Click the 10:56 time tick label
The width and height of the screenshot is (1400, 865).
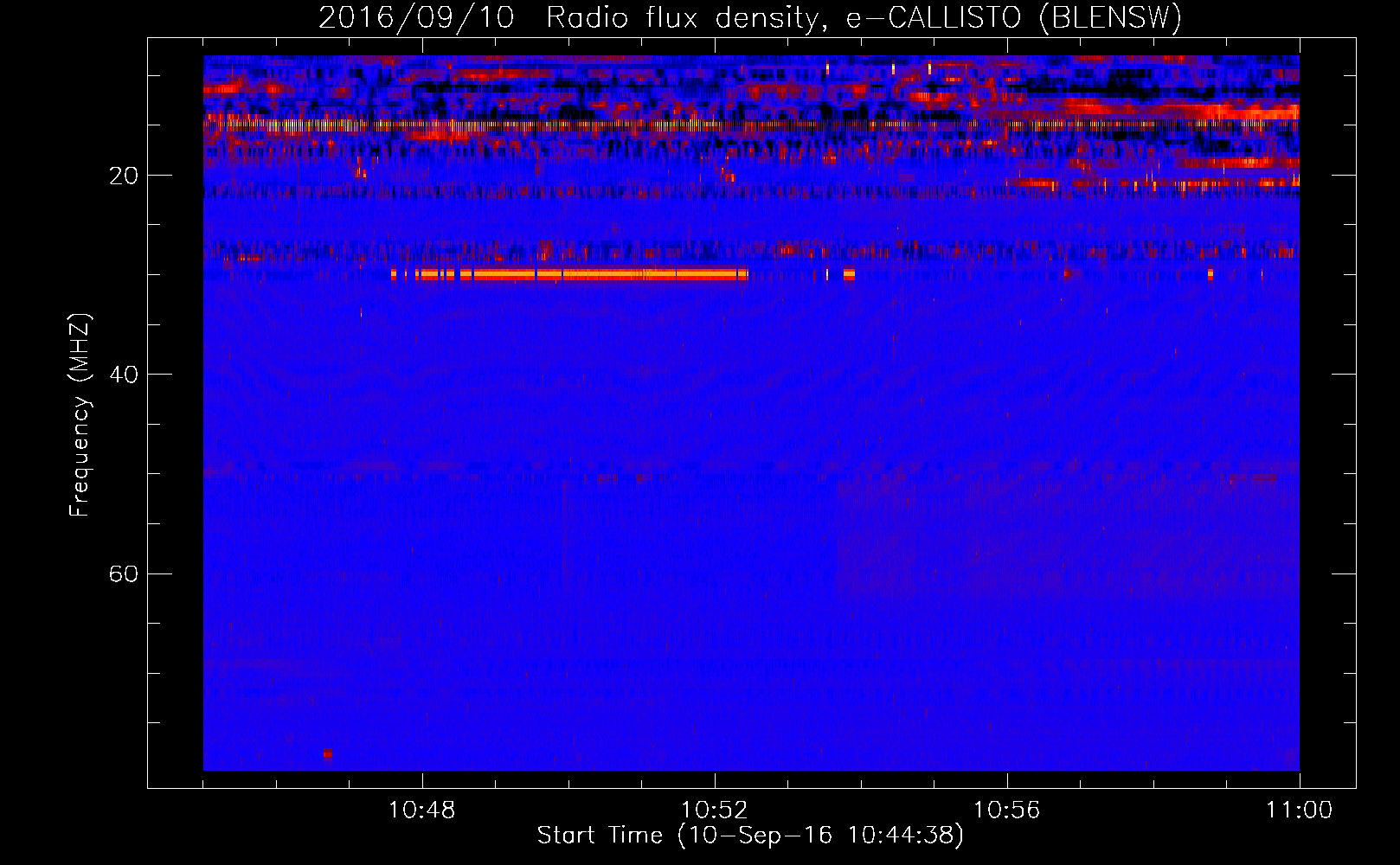point(1007,810)
